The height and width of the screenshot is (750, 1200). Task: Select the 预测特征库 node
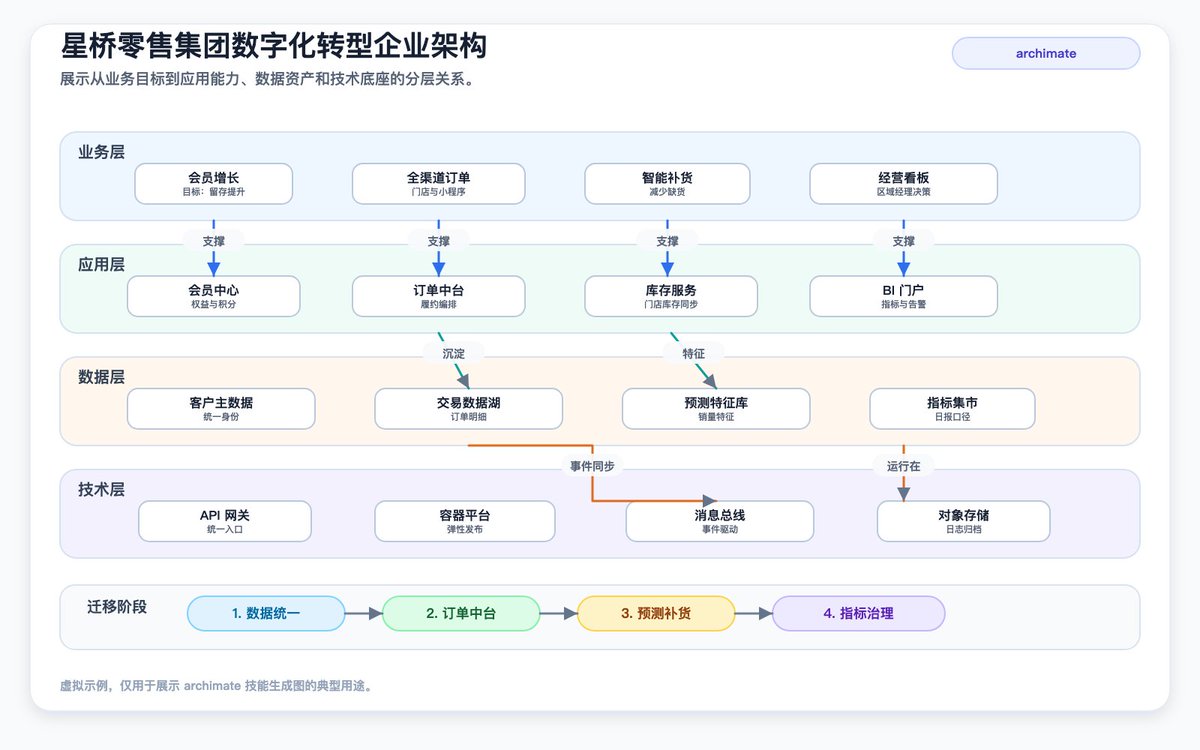[x=716, y=409]
